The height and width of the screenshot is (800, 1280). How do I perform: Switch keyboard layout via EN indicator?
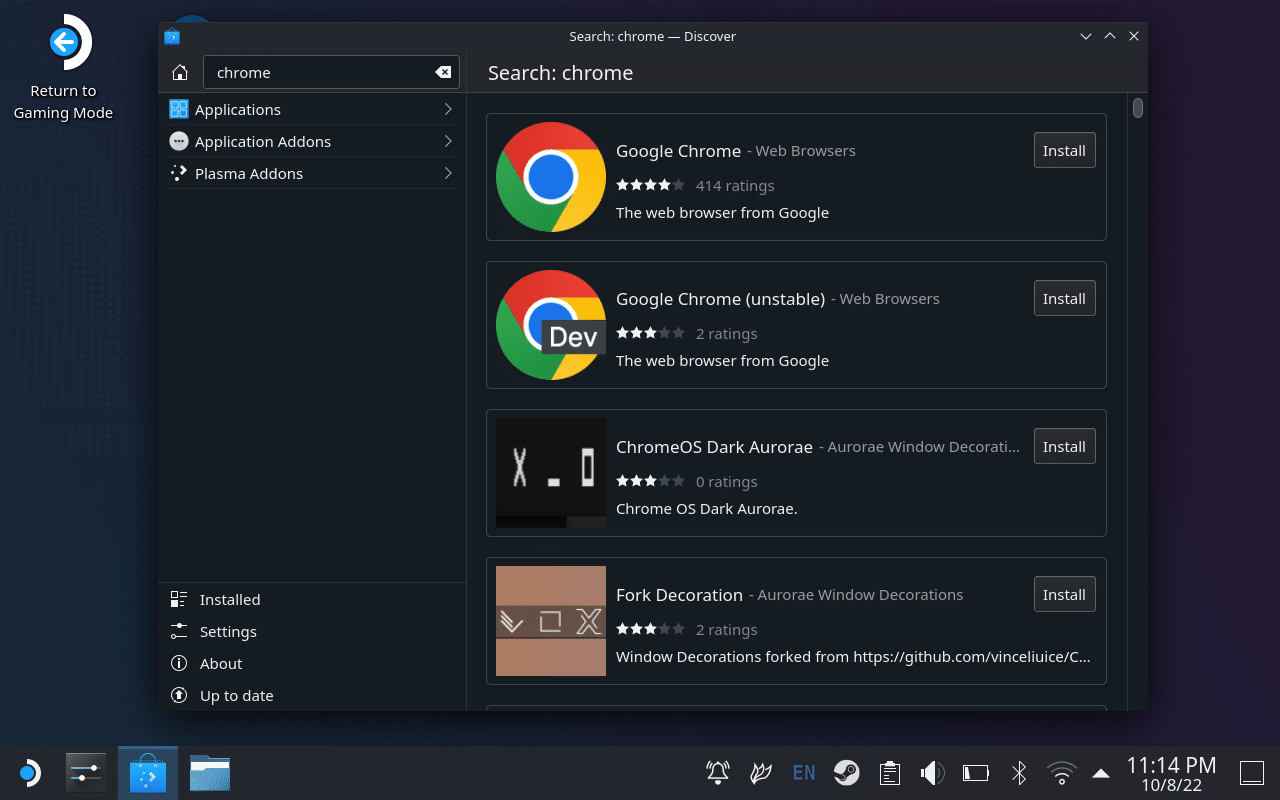pyautogui.click(x=804, y=772)
